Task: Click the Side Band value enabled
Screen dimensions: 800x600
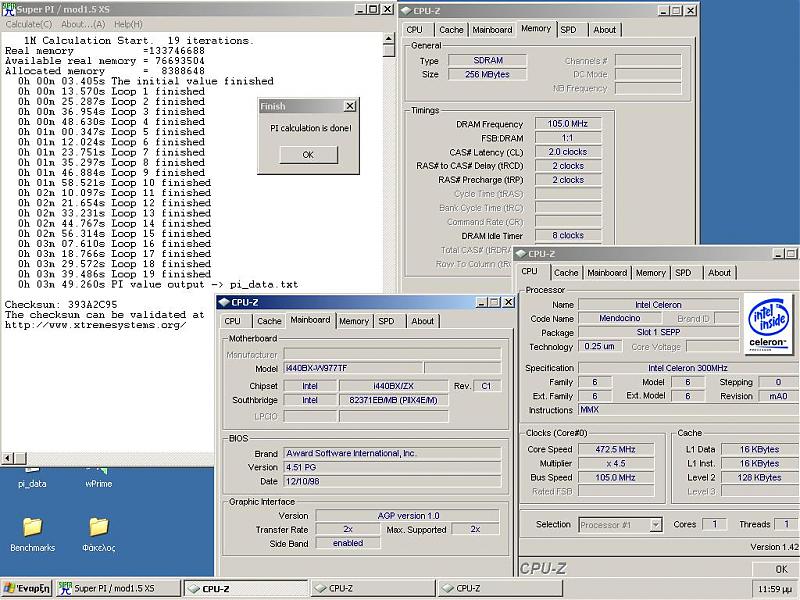Action: 348,543
